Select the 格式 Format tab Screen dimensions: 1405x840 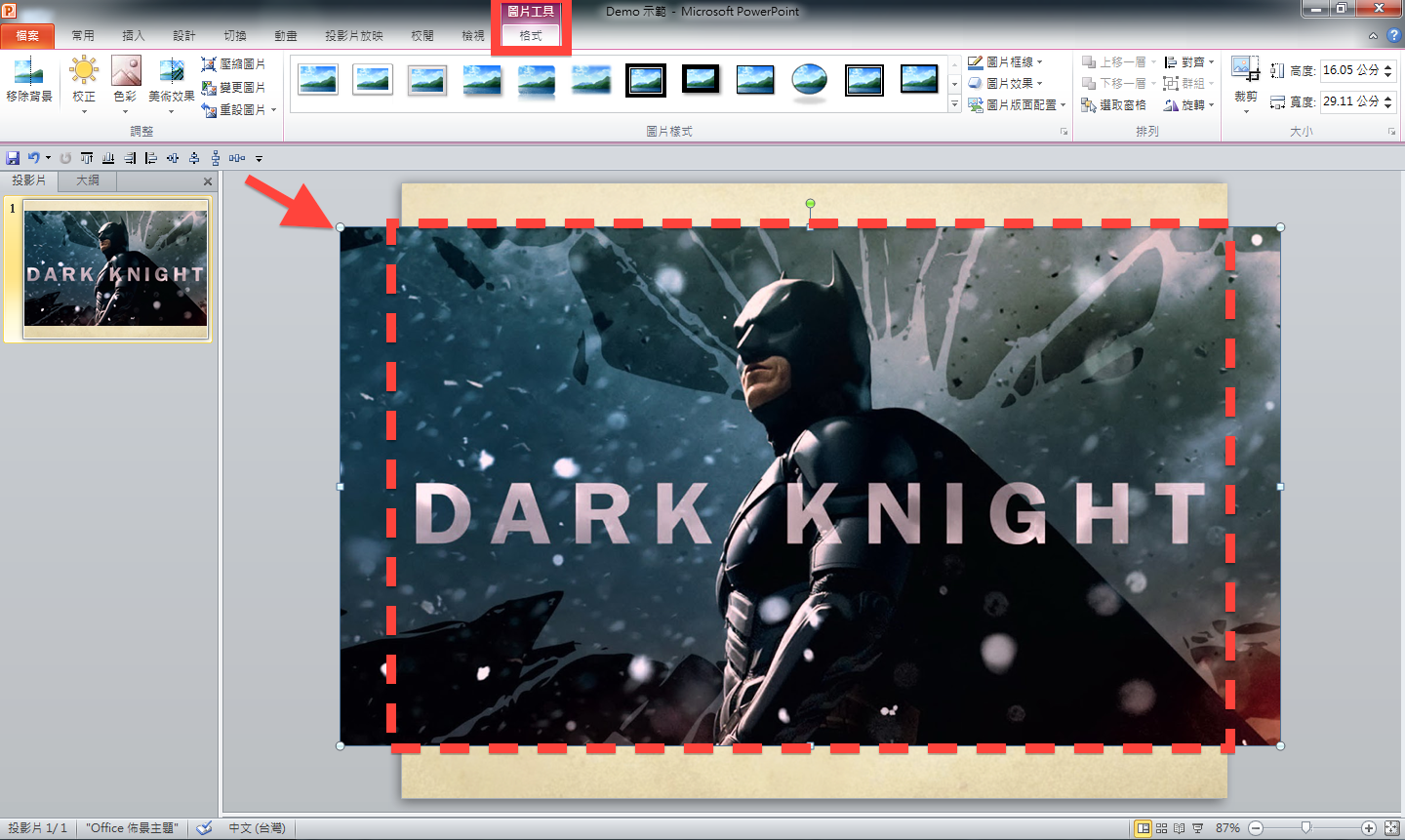click(x=531, y=36)
